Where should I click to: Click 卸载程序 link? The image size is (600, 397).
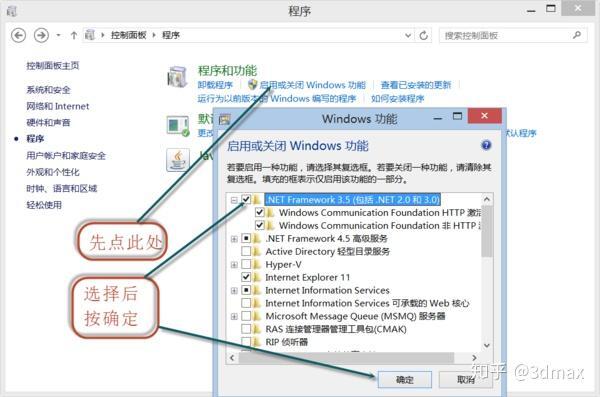tap(215, 85)
